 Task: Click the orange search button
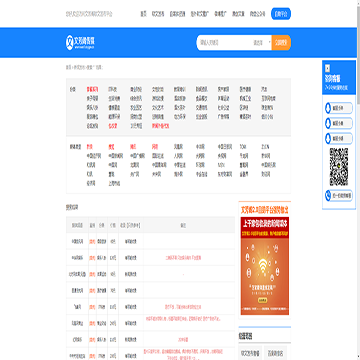click(x=281, y=43)
